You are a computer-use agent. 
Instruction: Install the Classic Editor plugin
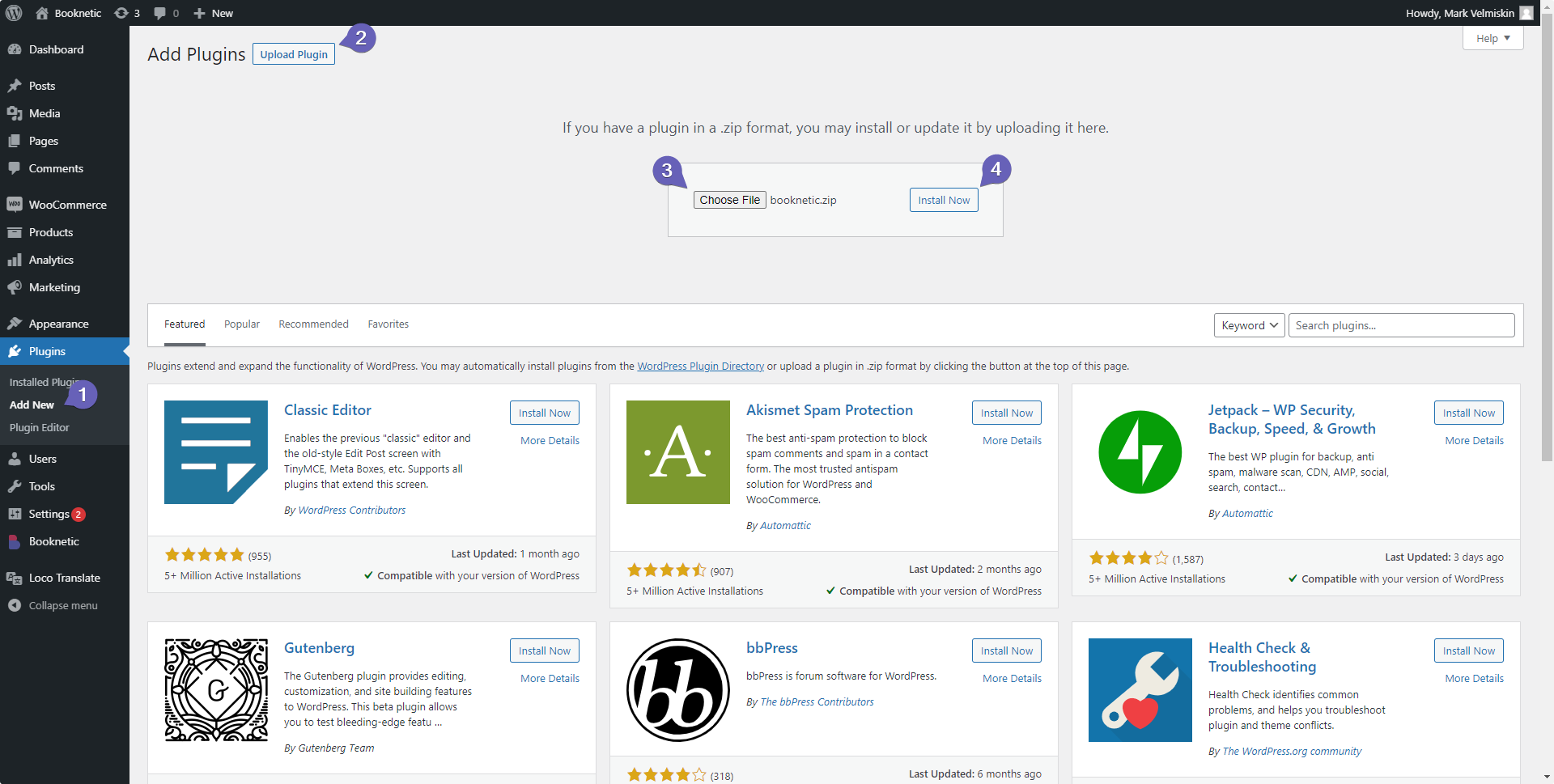(x=545, y=413)
